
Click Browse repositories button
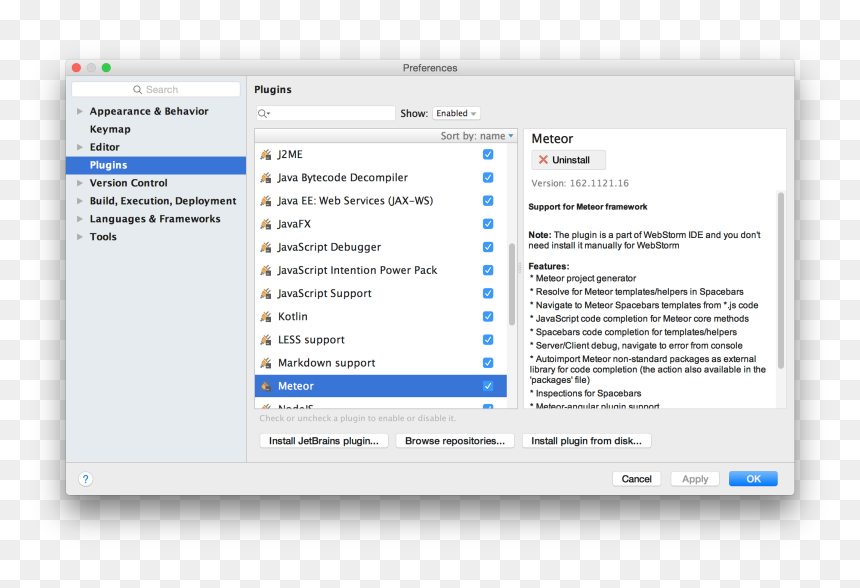tap(455, 441)
